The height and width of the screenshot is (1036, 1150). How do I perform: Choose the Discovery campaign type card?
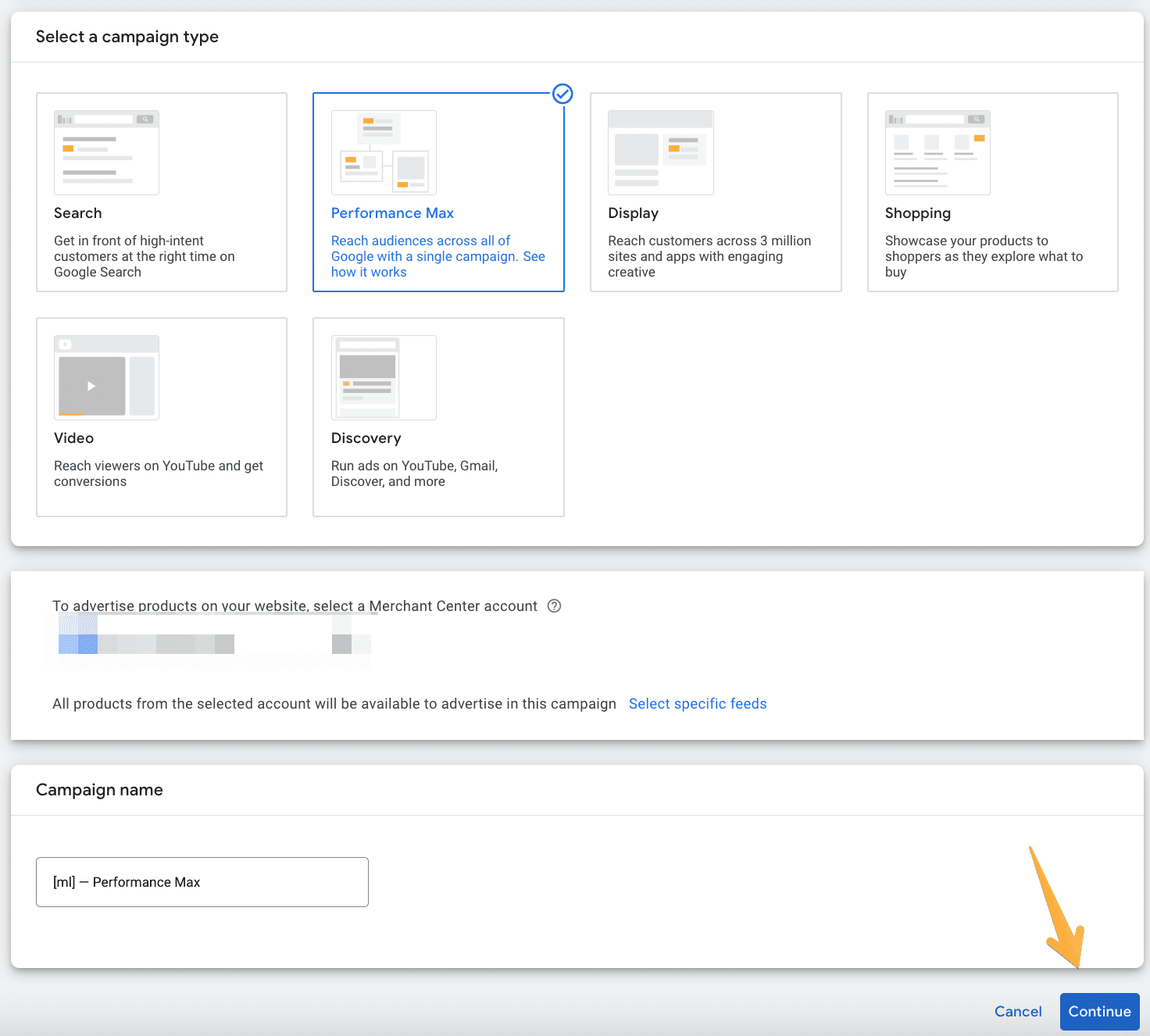pyautogui.click(x=438, y=417)
